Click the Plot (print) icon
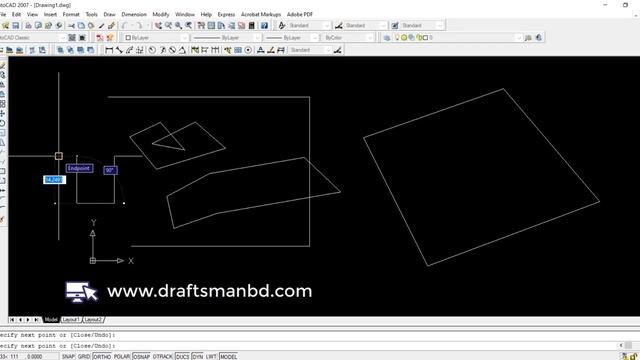 tap(28, 25)
